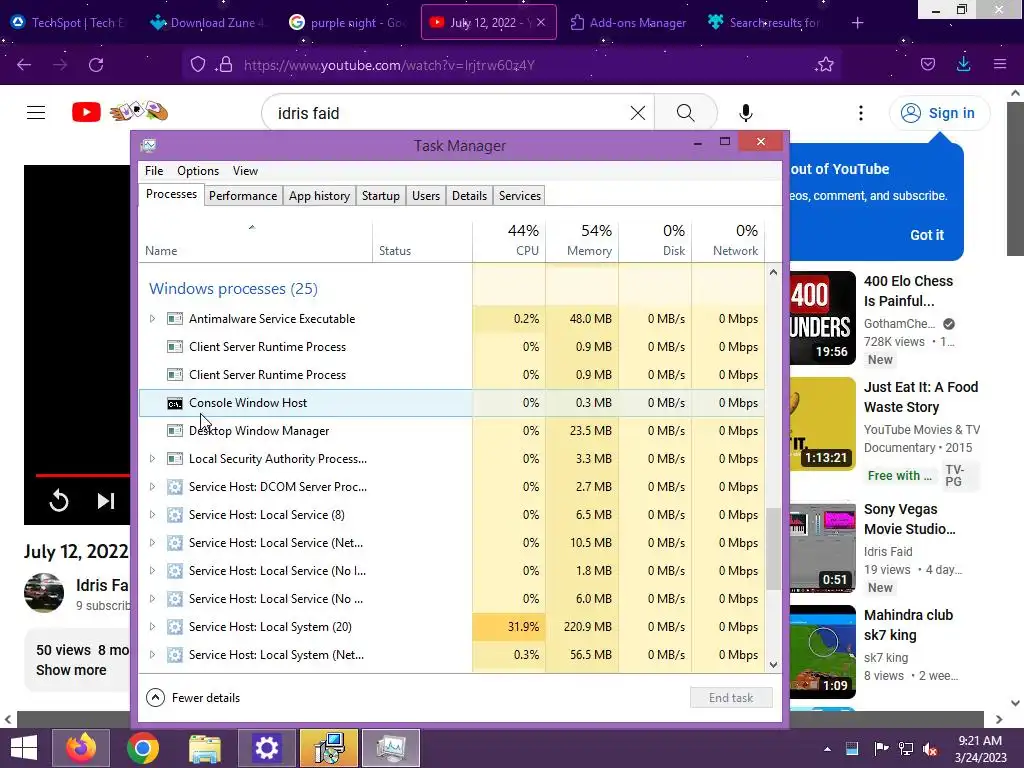Switch to the App history tab

pos(319,196)
